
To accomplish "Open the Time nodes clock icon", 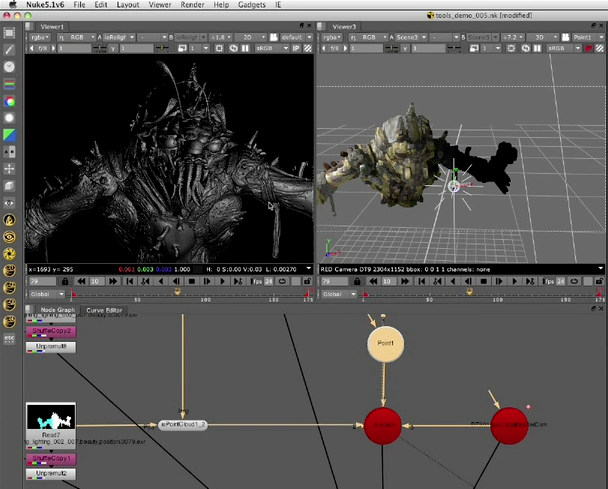I will click(9, 67).
